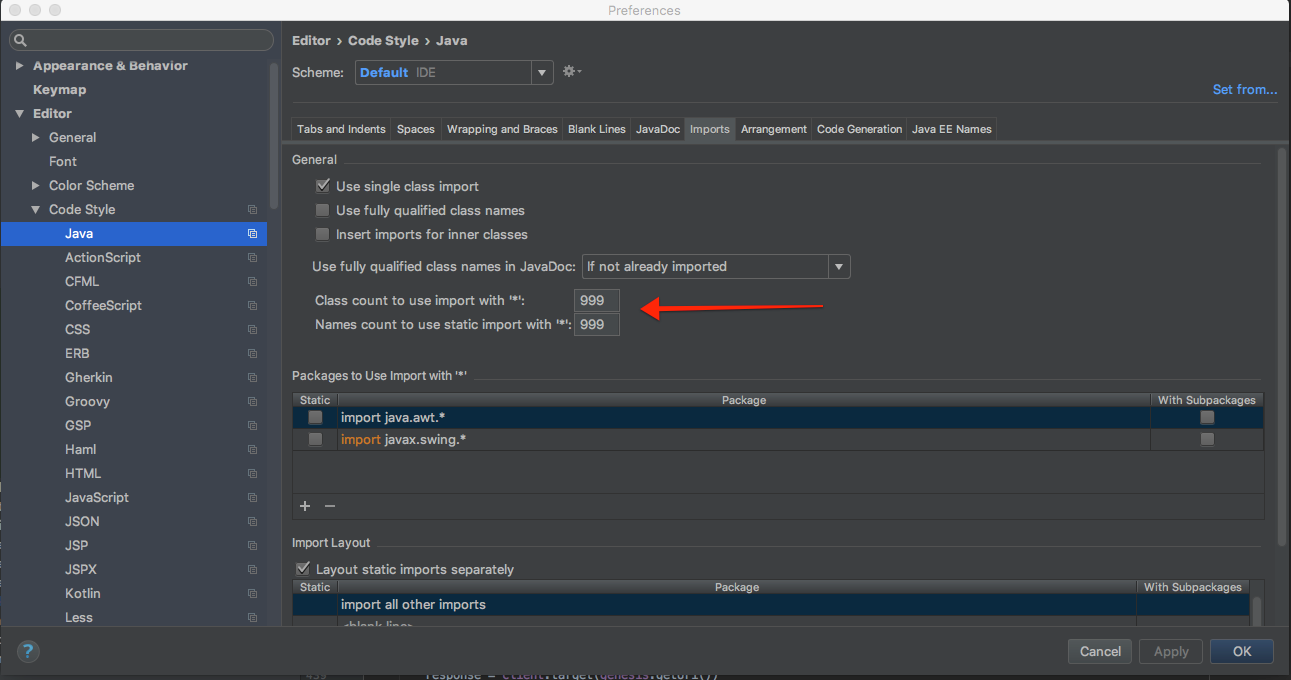The image size is (1291, 680).
Task: Open the Spaces tab
Action: click(x=416, y=129)
